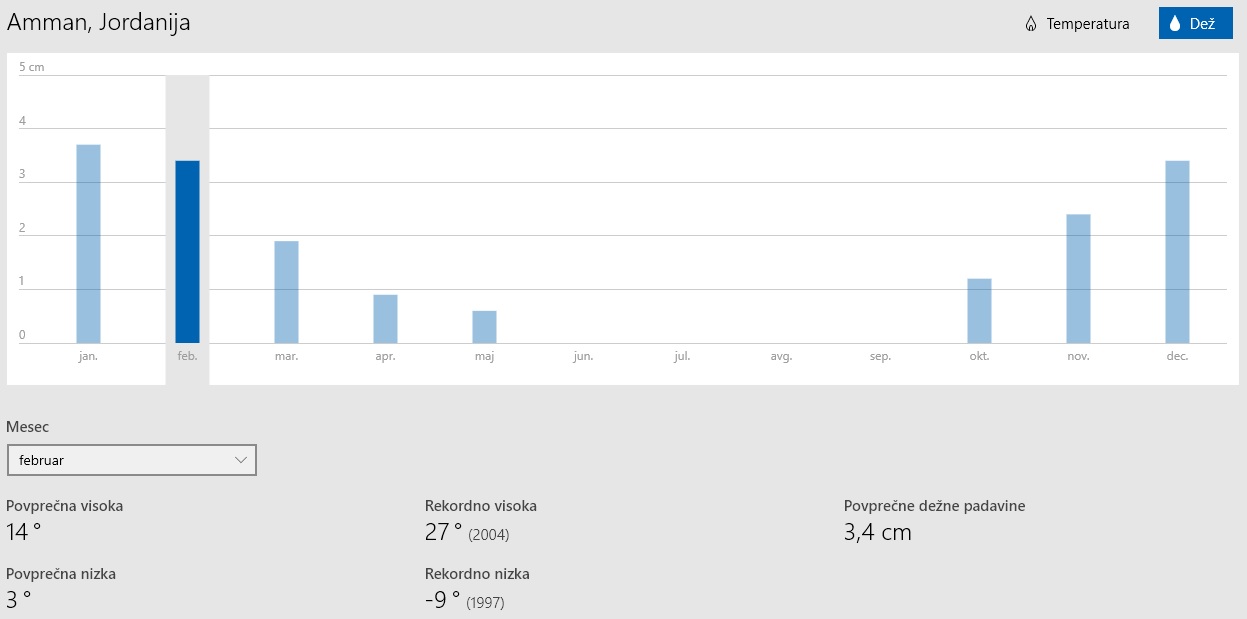This screenshot has width=1247, height=619.
Task: Click the 3,4 cm average rainfall value
Action: [x=878, y=532]
